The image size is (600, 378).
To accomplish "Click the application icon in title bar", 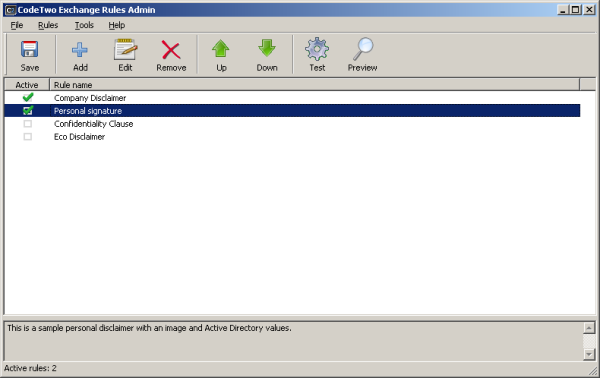I will tap(10, 10).
